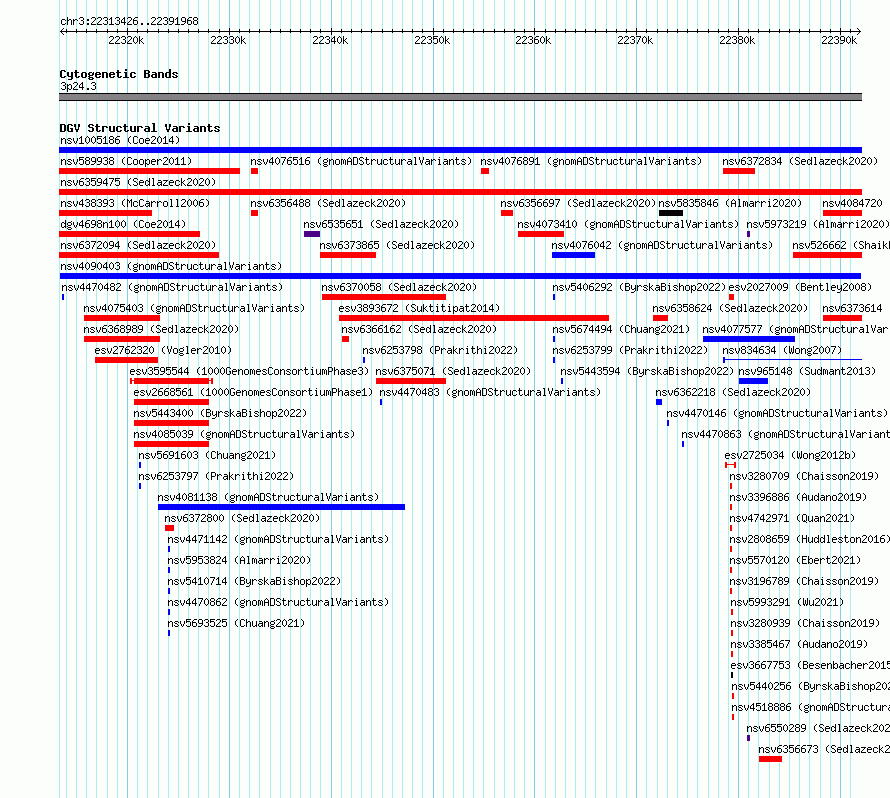
Task: Open esv2668561 1000GenomesConsortiumPhase1 variant
Action: pos(253,392)
